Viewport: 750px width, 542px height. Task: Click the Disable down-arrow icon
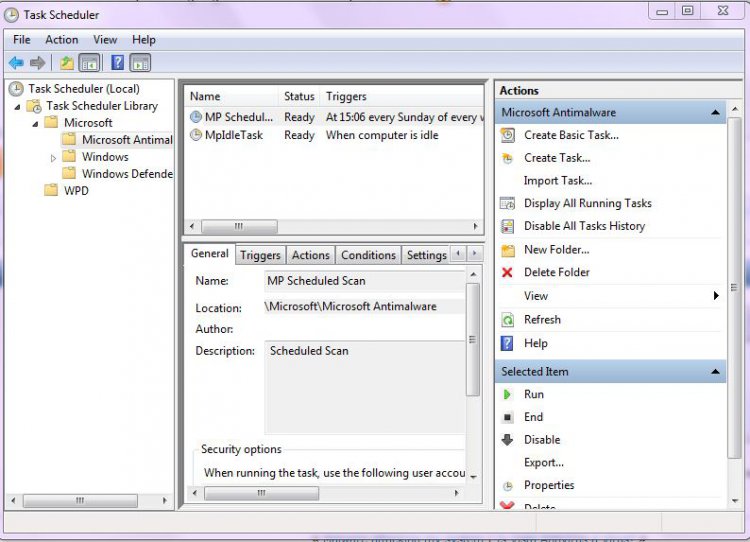[507, 440]
